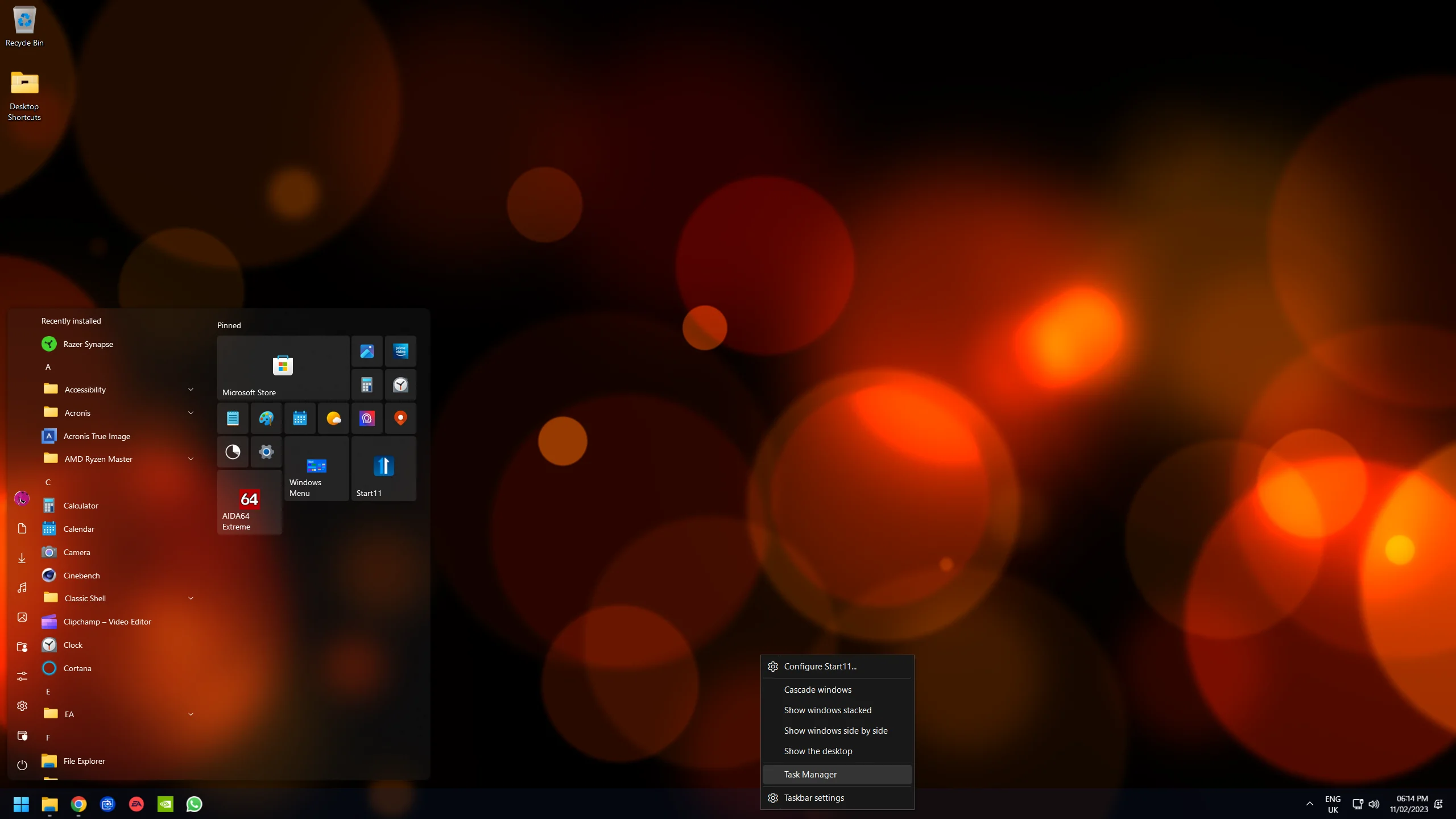Click Show the desktop menu item

[837, 751]
